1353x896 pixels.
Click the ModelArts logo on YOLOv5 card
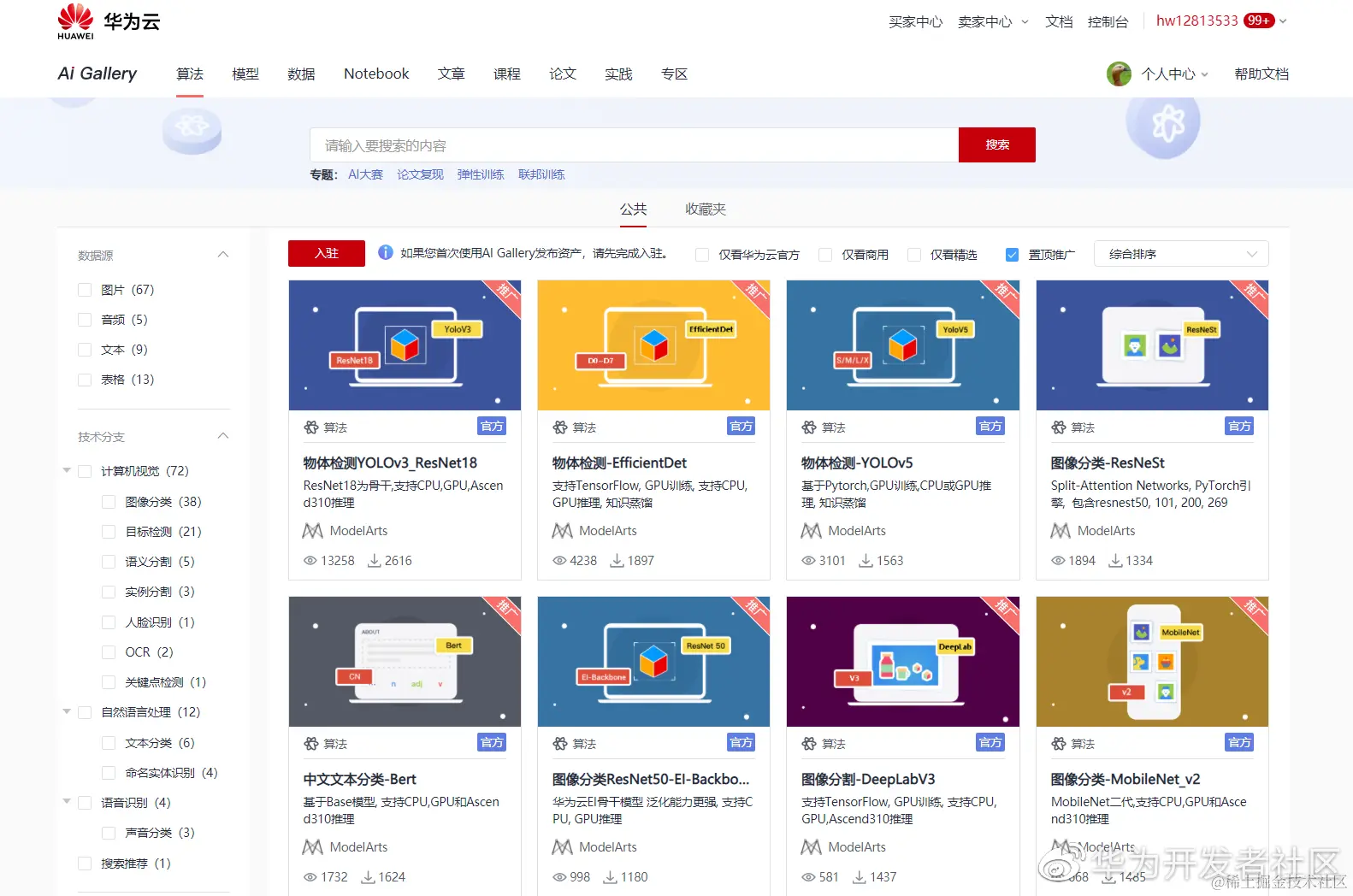(811, 531)
